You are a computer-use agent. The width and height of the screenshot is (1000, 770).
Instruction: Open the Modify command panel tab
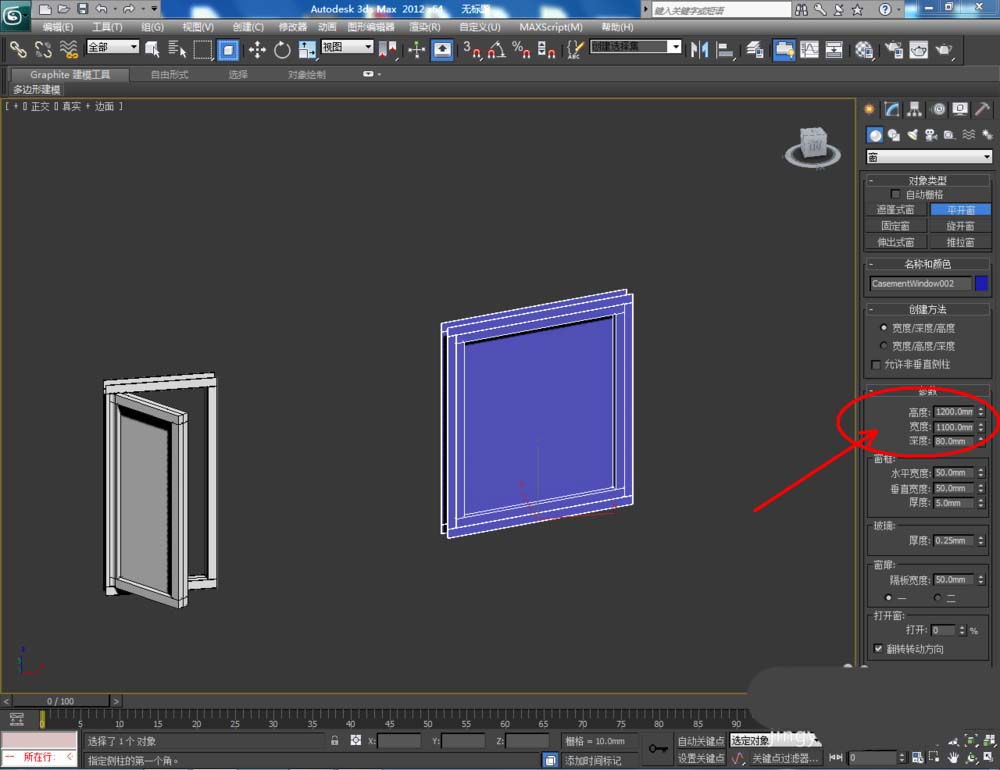point(892,109)
